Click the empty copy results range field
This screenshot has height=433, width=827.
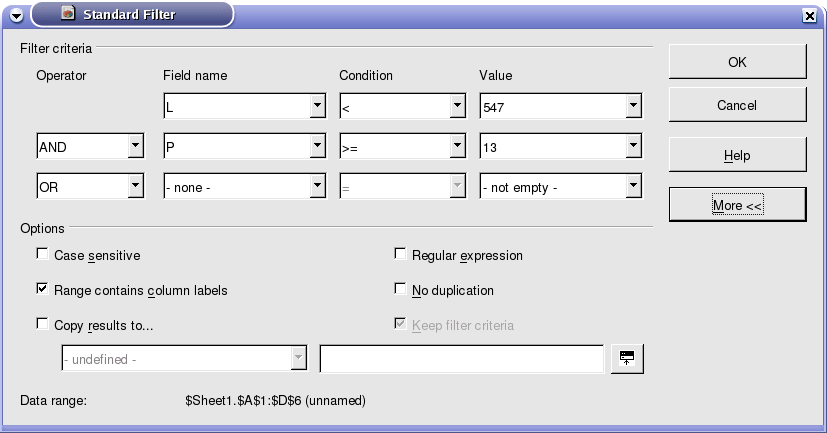tap(461, 359)
